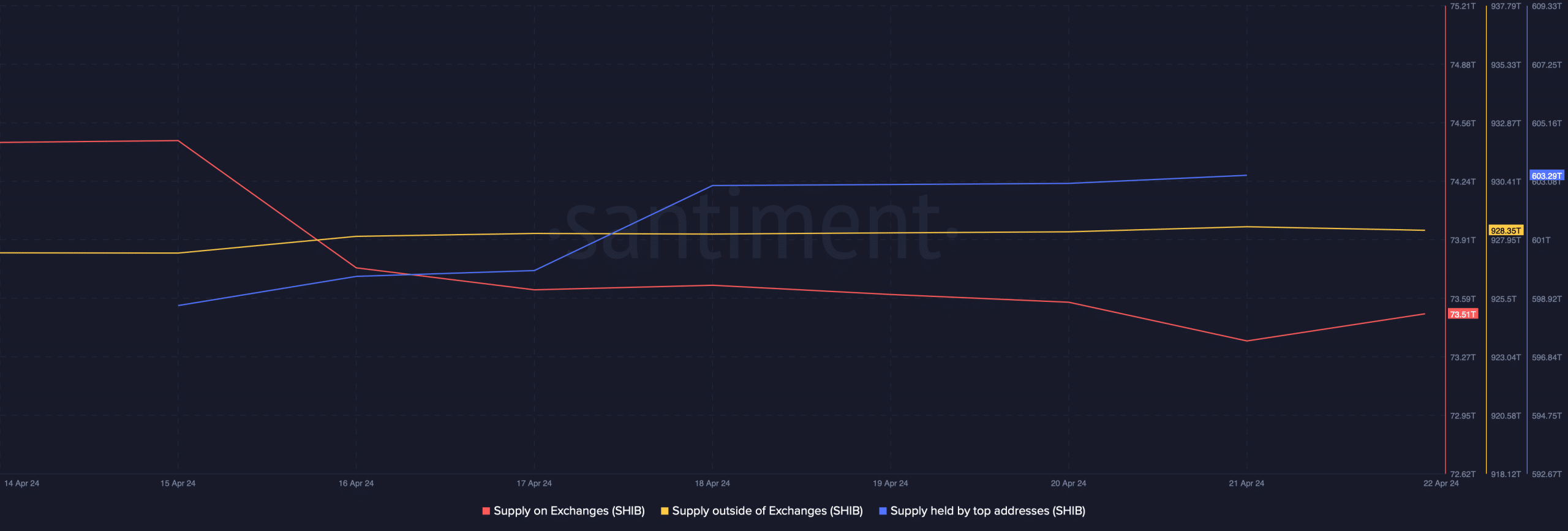Click the 918.12T axis label
Viewport: 1568px width, 531px height.
[1506, 474]
